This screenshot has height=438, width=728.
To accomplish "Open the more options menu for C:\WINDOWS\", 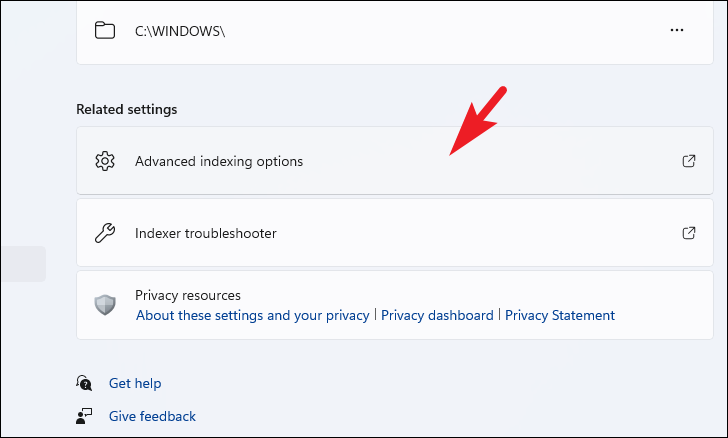I will [676, 30].
